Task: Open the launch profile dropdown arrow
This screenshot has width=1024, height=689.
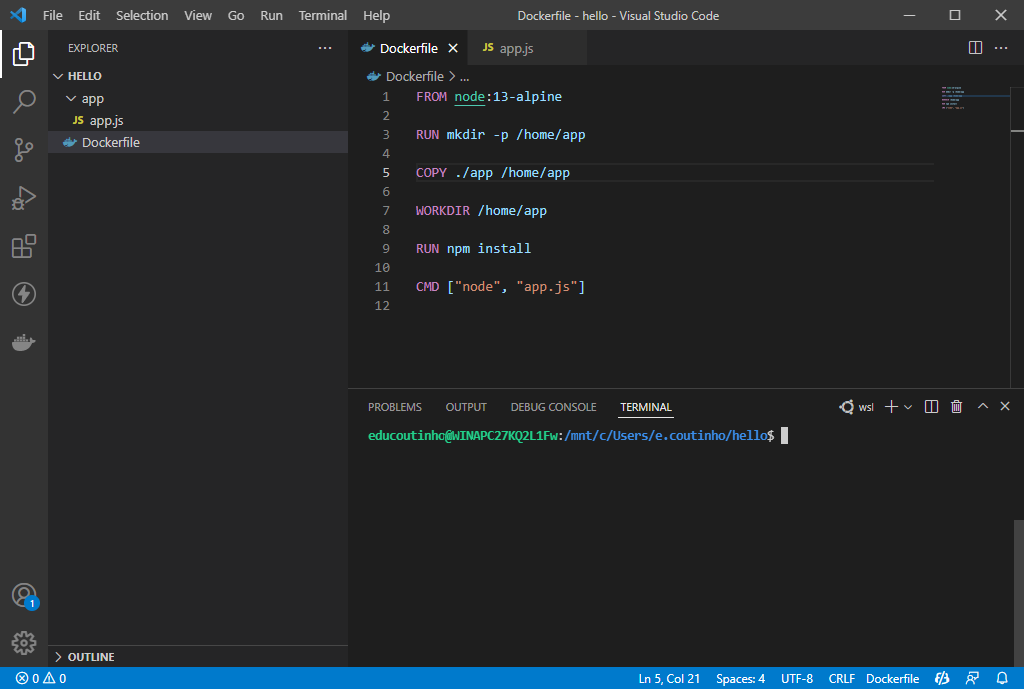Action: tap(908, 407)
